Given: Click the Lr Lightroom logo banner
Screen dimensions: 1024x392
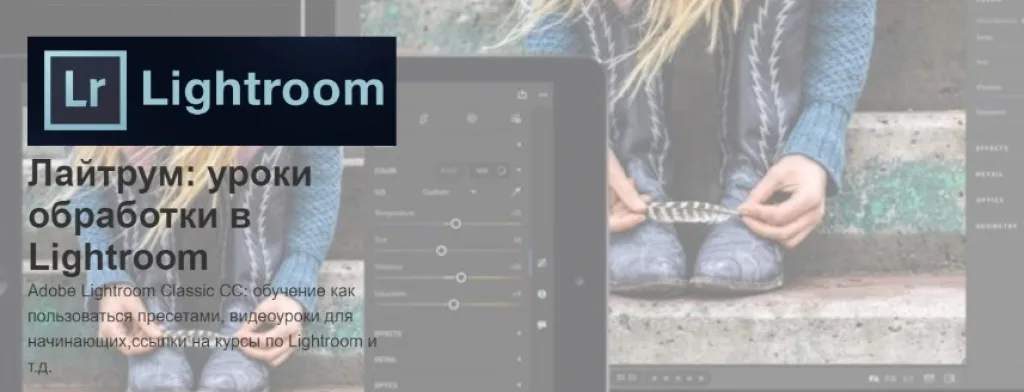Looking at the screenshot, I should (x=212, y=91).
